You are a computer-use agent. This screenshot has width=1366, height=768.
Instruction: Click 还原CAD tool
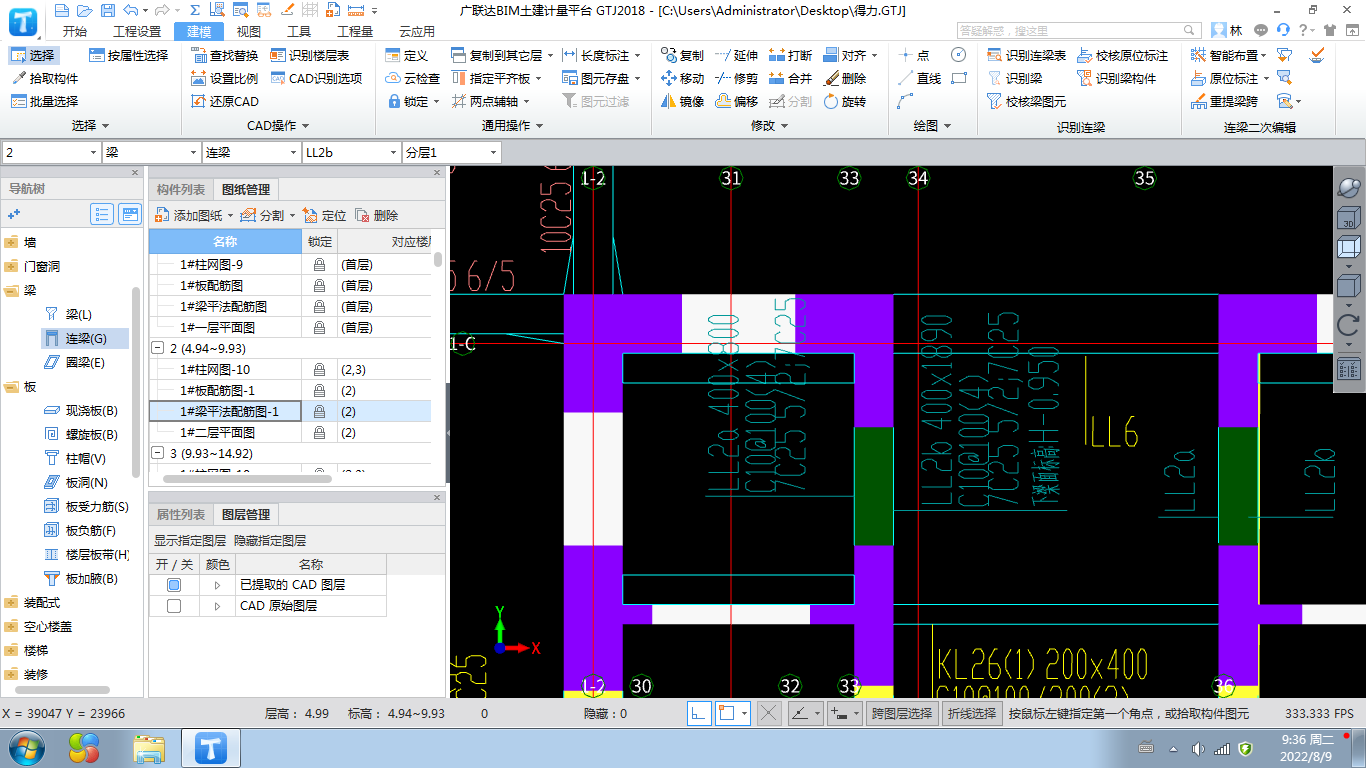[225, 101]
